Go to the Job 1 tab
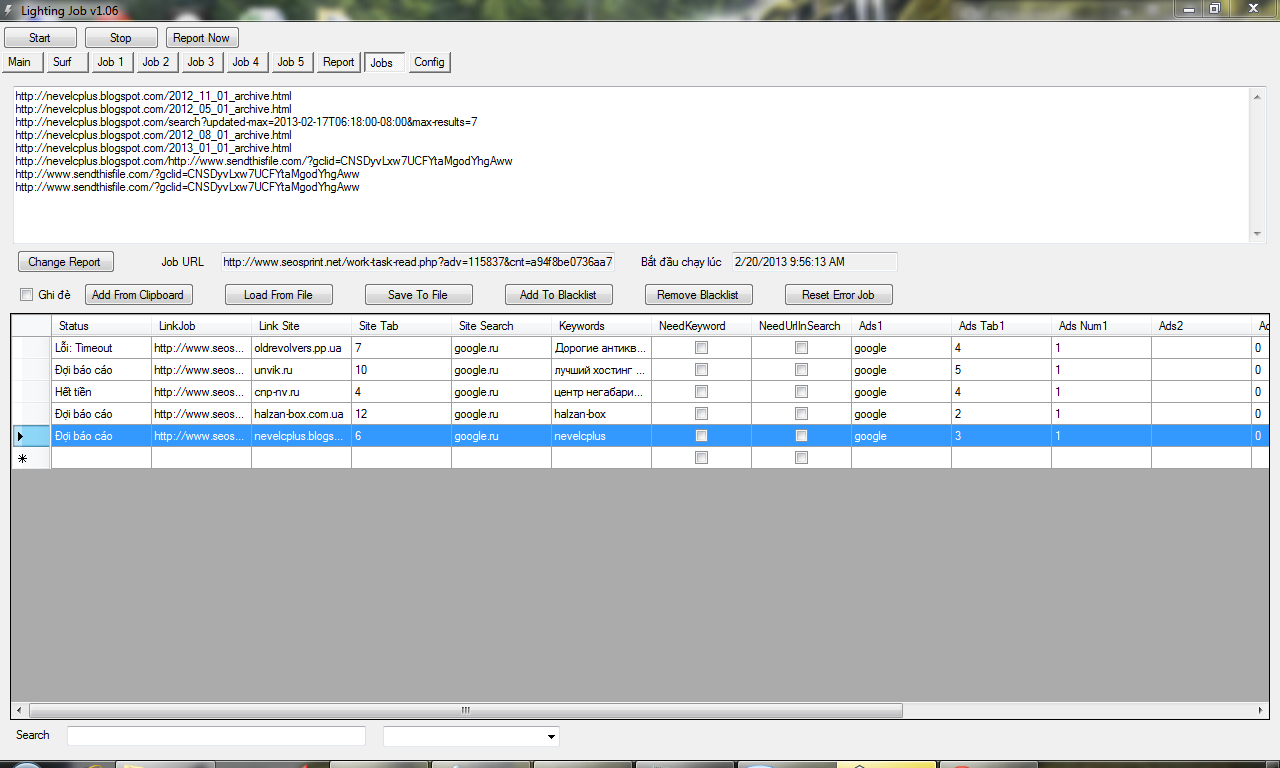 pos(111,62)
